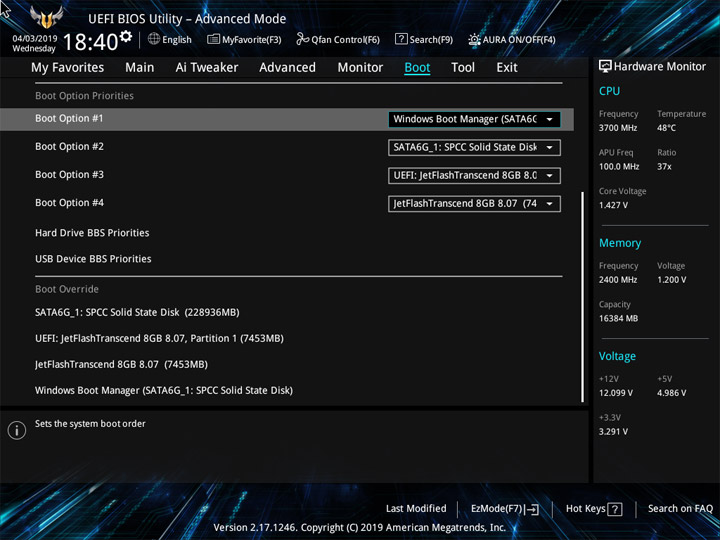
Task: Click the Memory Capacity 16384 MB value
Action: [618, 319]
